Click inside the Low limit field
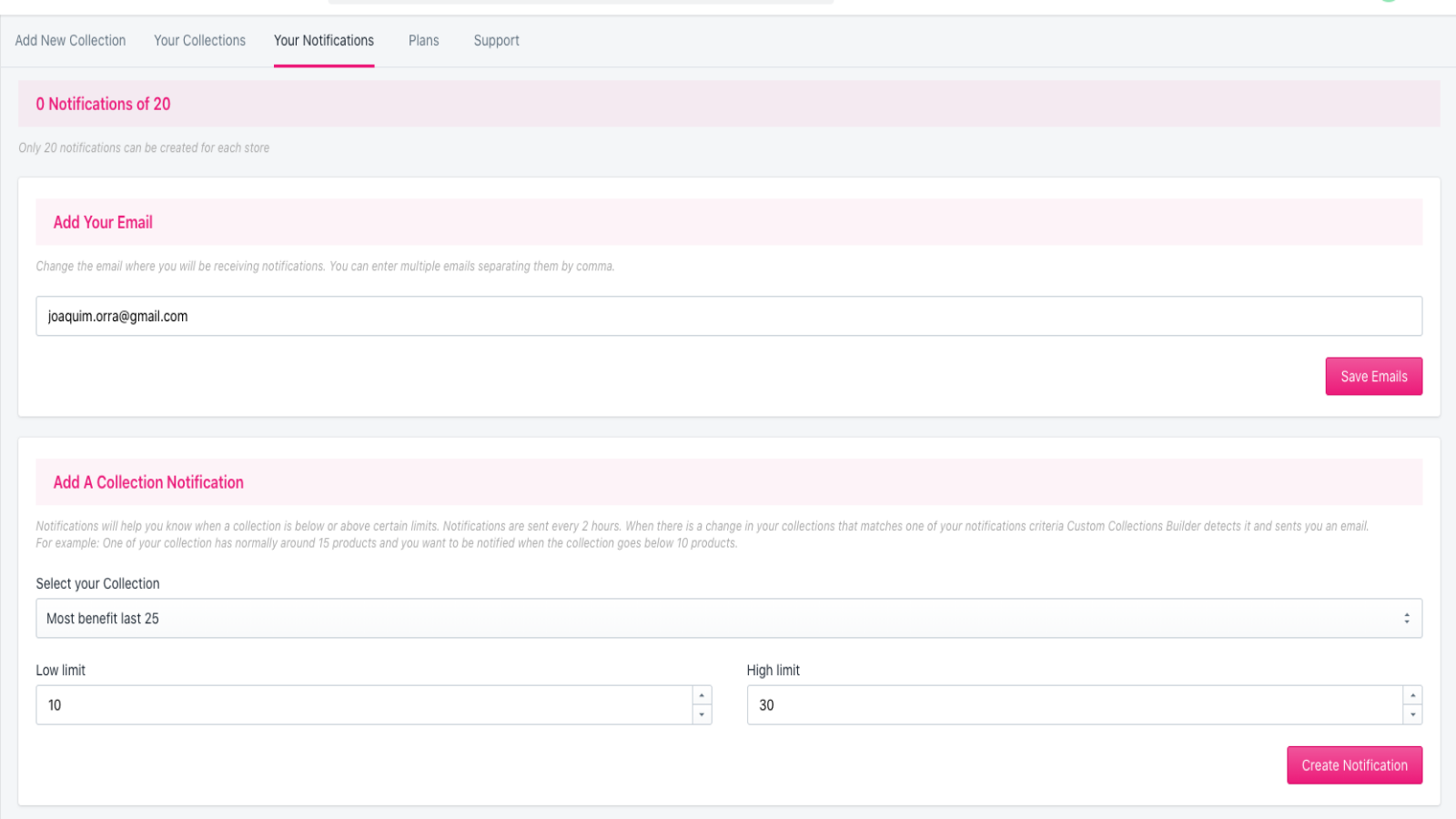This screenshot has height=819, width=1456. point(364,705)
